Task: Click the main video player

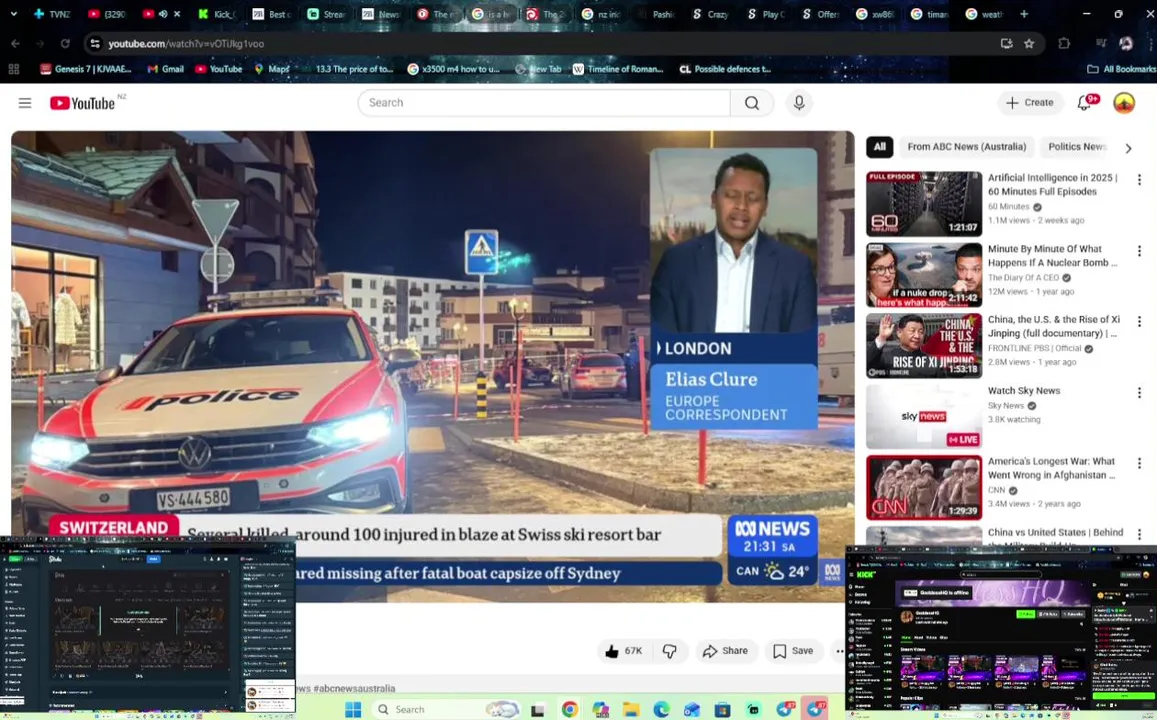Action: [x=432, y=367]
